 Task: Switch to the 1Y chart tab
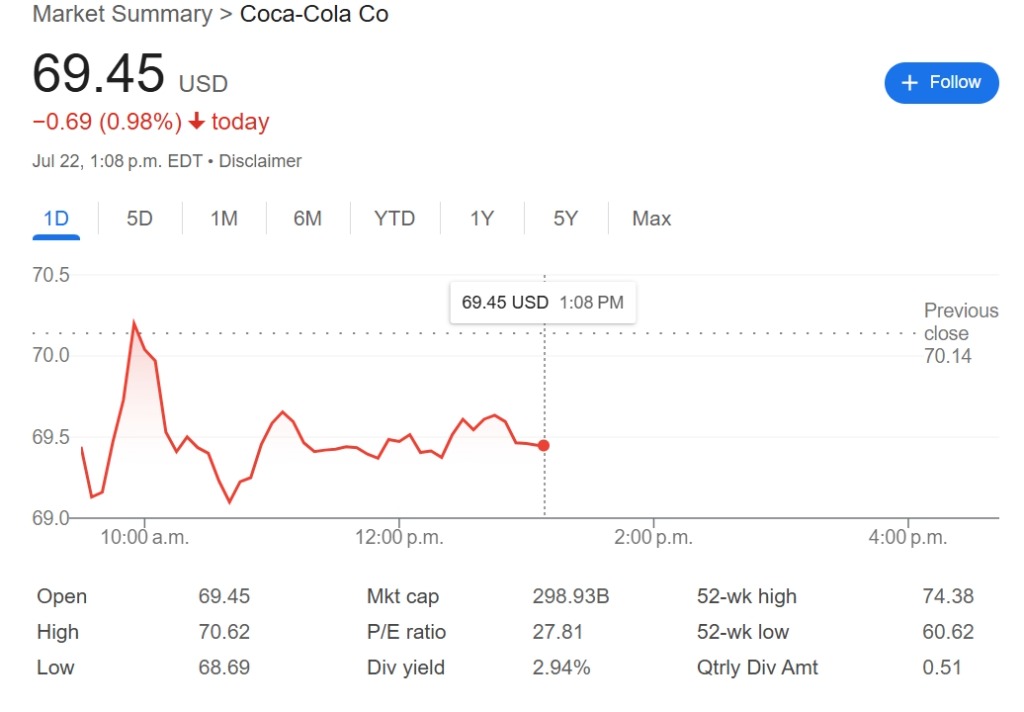[482, 219]
